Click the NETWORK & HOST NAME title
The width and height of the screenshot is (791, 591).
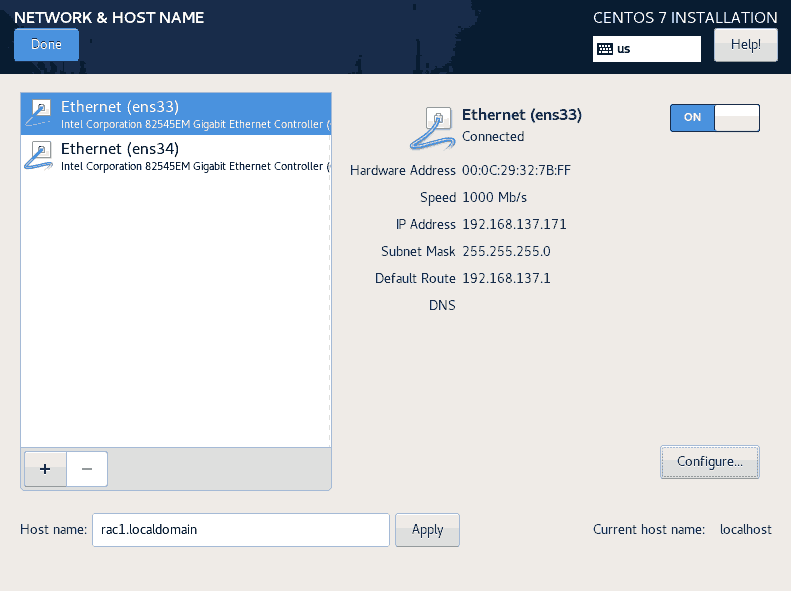click(x=109, y=18)
